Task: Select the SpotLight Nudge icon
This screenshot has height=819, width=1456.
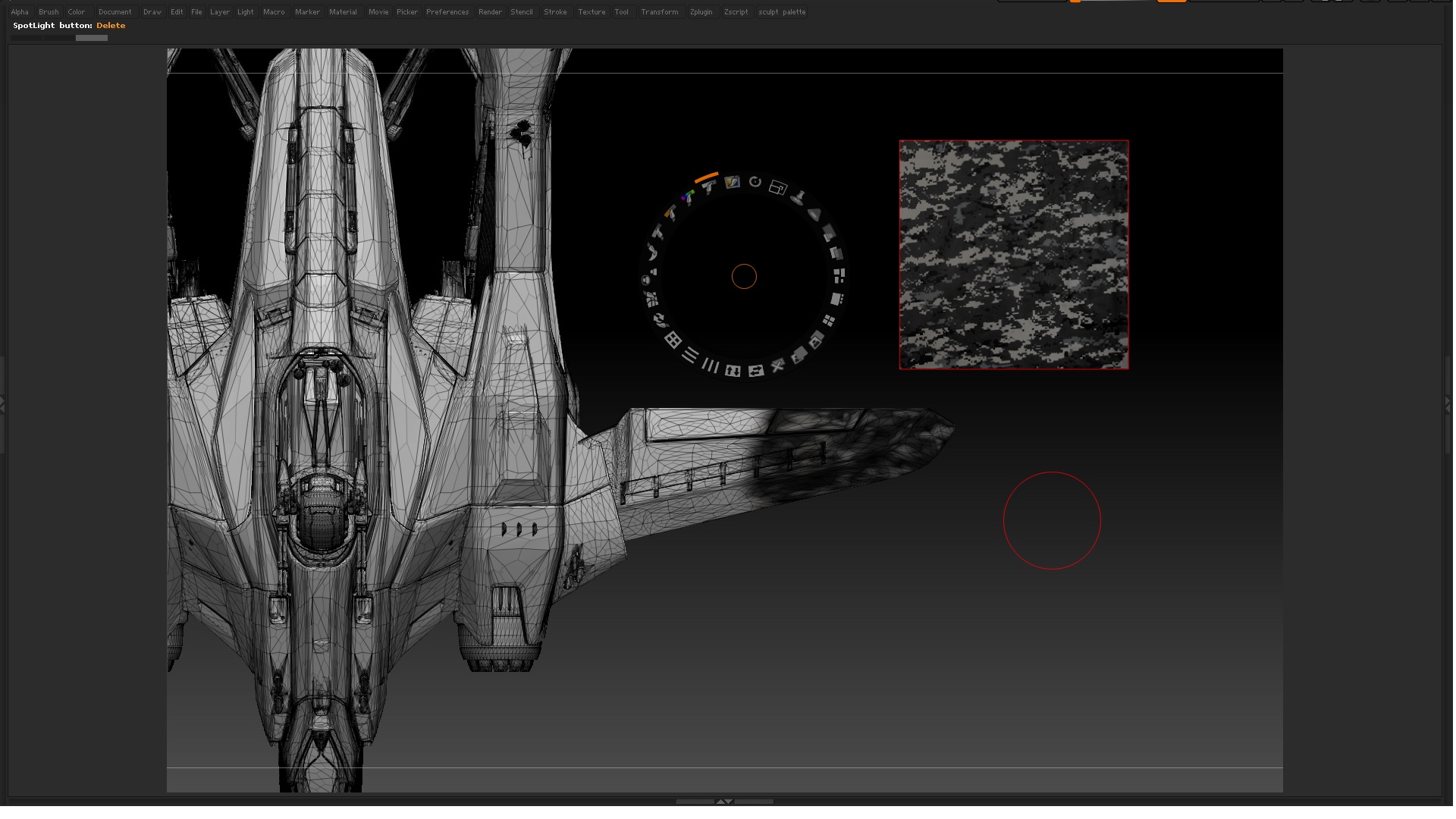Action: pyautogui.click(x=651, y=299)
